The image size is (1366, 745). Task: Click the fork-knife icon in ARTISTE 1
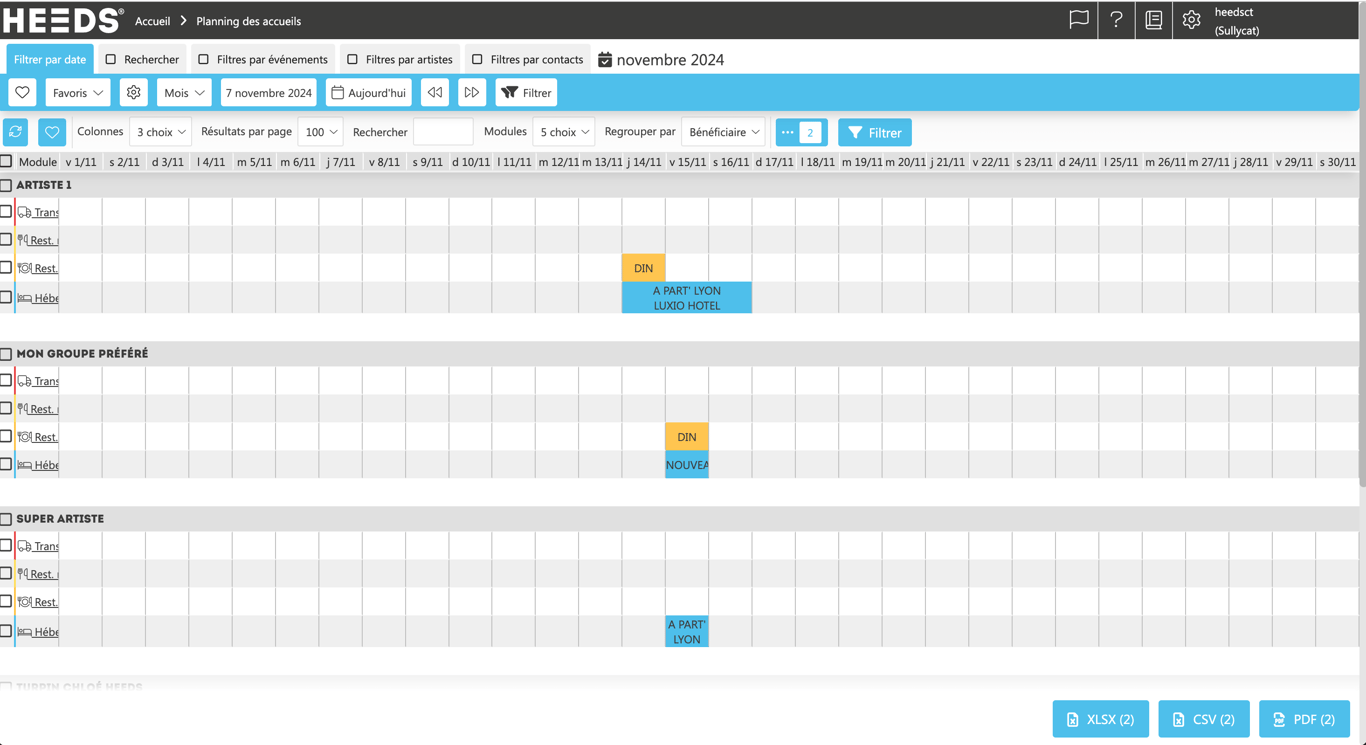[23, 240]
